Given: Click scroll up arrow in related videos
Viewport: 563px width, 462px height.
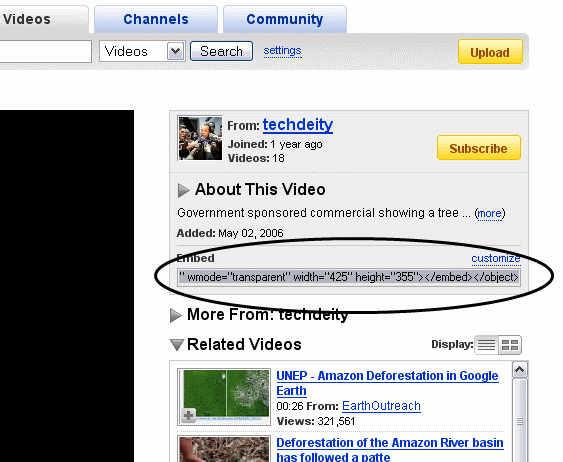Looking at the screenshot, I should coord(520,370).
